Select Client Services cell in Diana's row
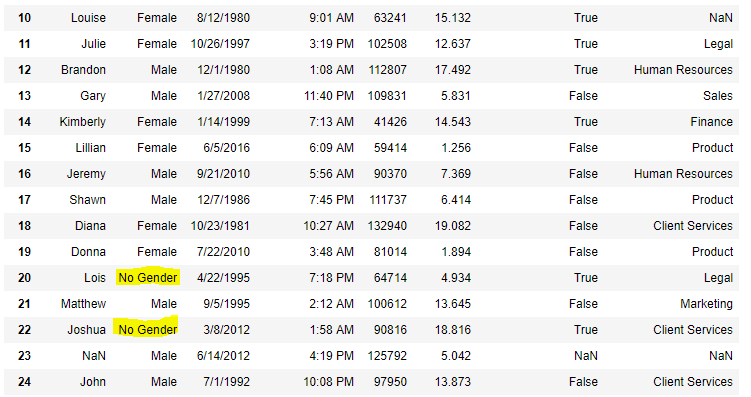Image resolution: width=751 pixels, height=397 pixels. (x=693, y=226)
